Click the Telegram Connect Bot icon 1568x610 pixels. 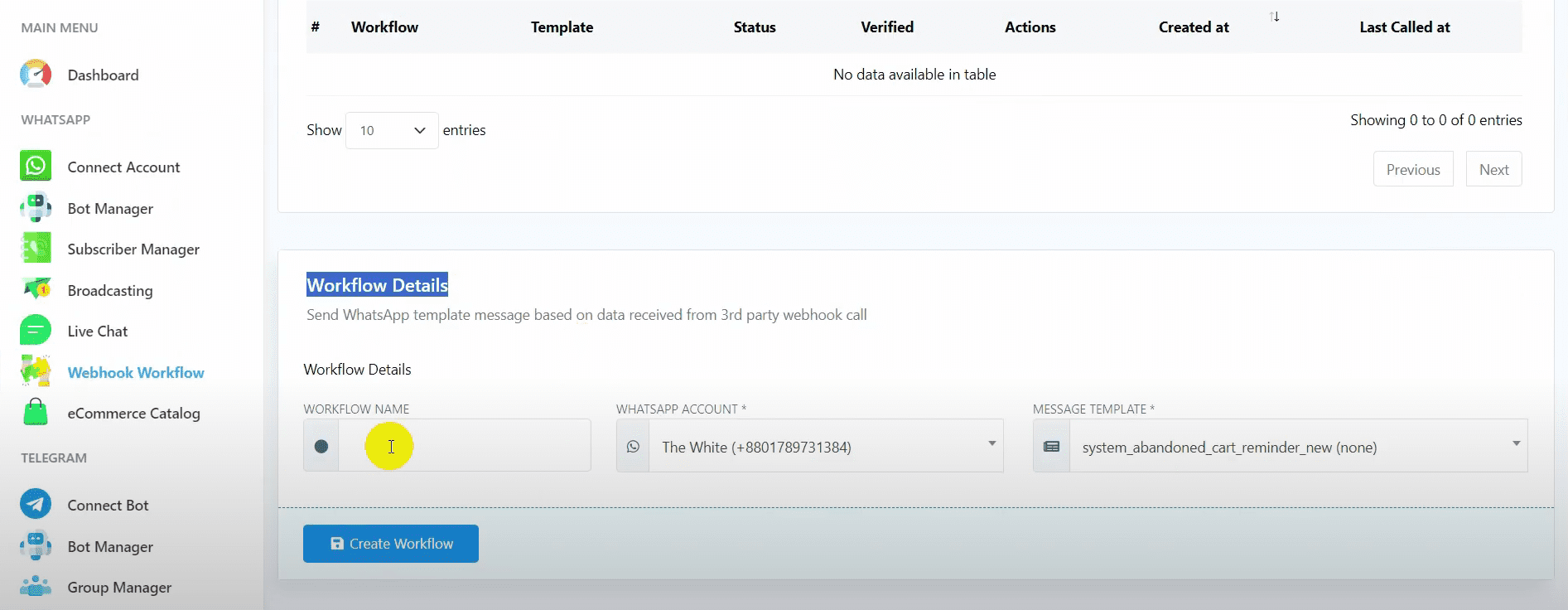(x=36, y=504)
